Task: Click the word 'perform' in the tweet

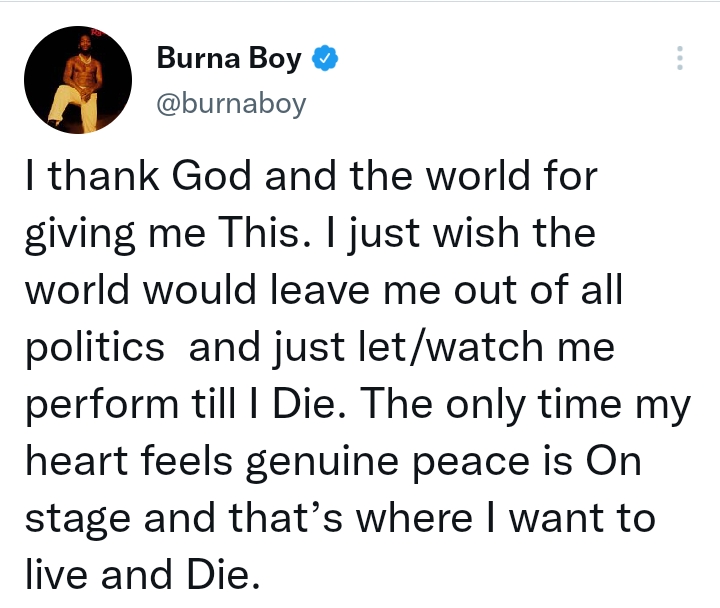Action: click(102, 405)
